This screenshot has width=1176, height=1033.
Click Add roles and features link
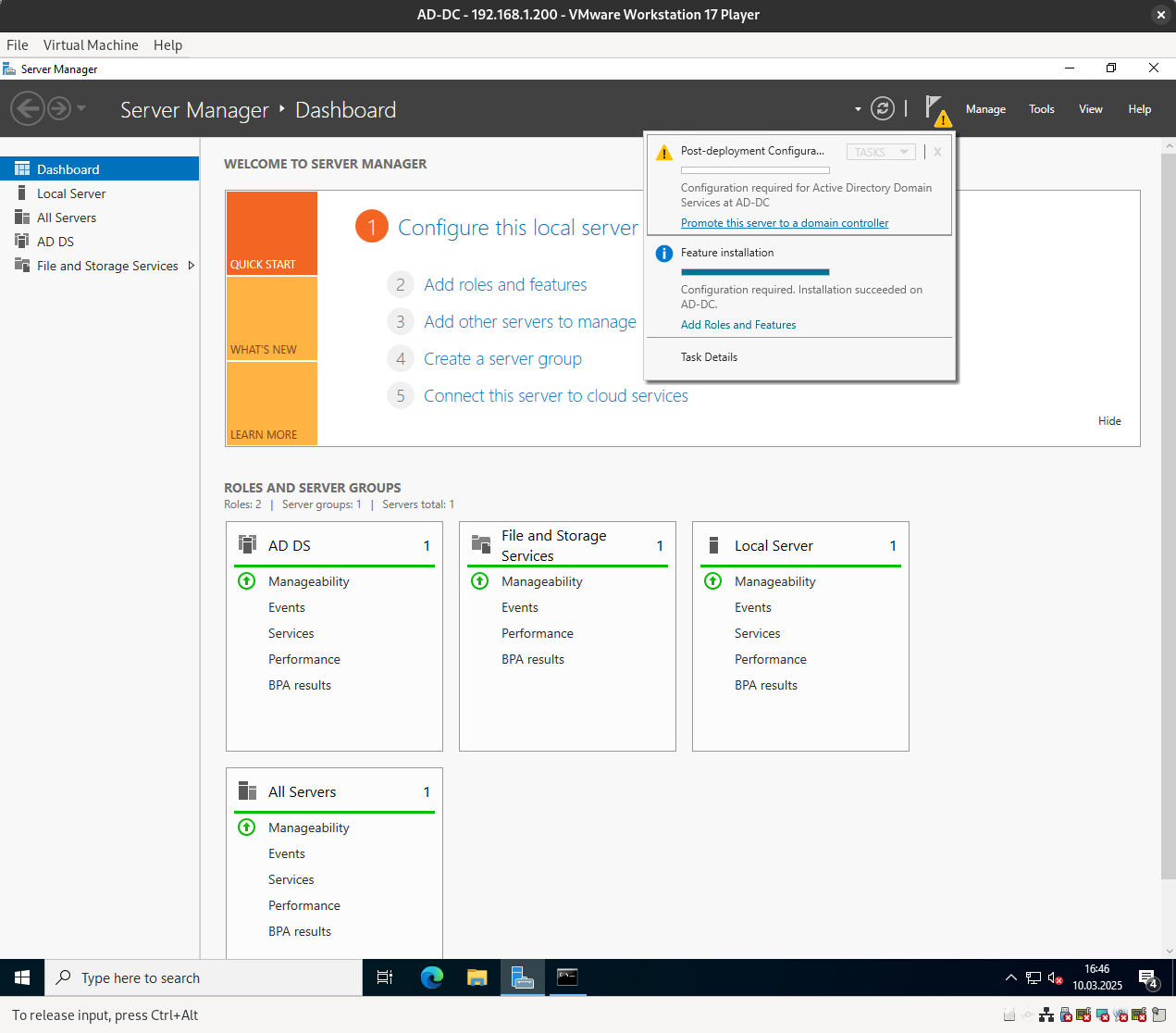tap(505, 285)
